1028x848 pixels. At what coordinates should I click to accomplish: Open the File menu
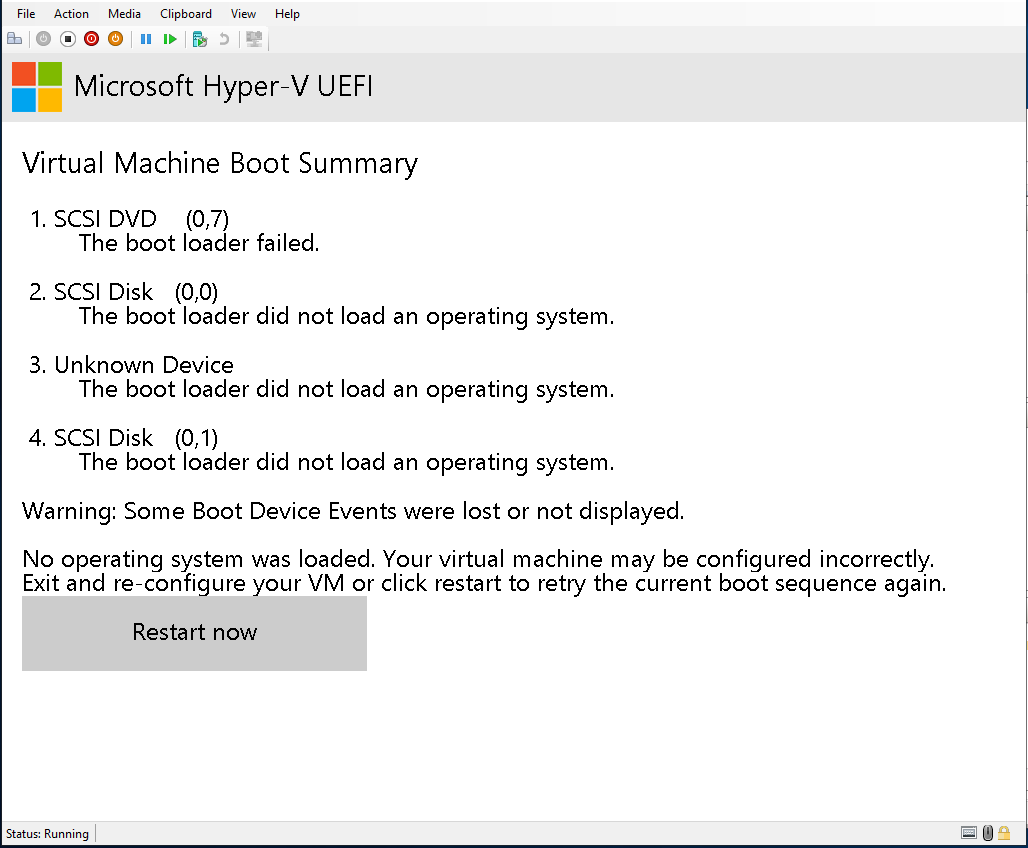coord(26,14)
